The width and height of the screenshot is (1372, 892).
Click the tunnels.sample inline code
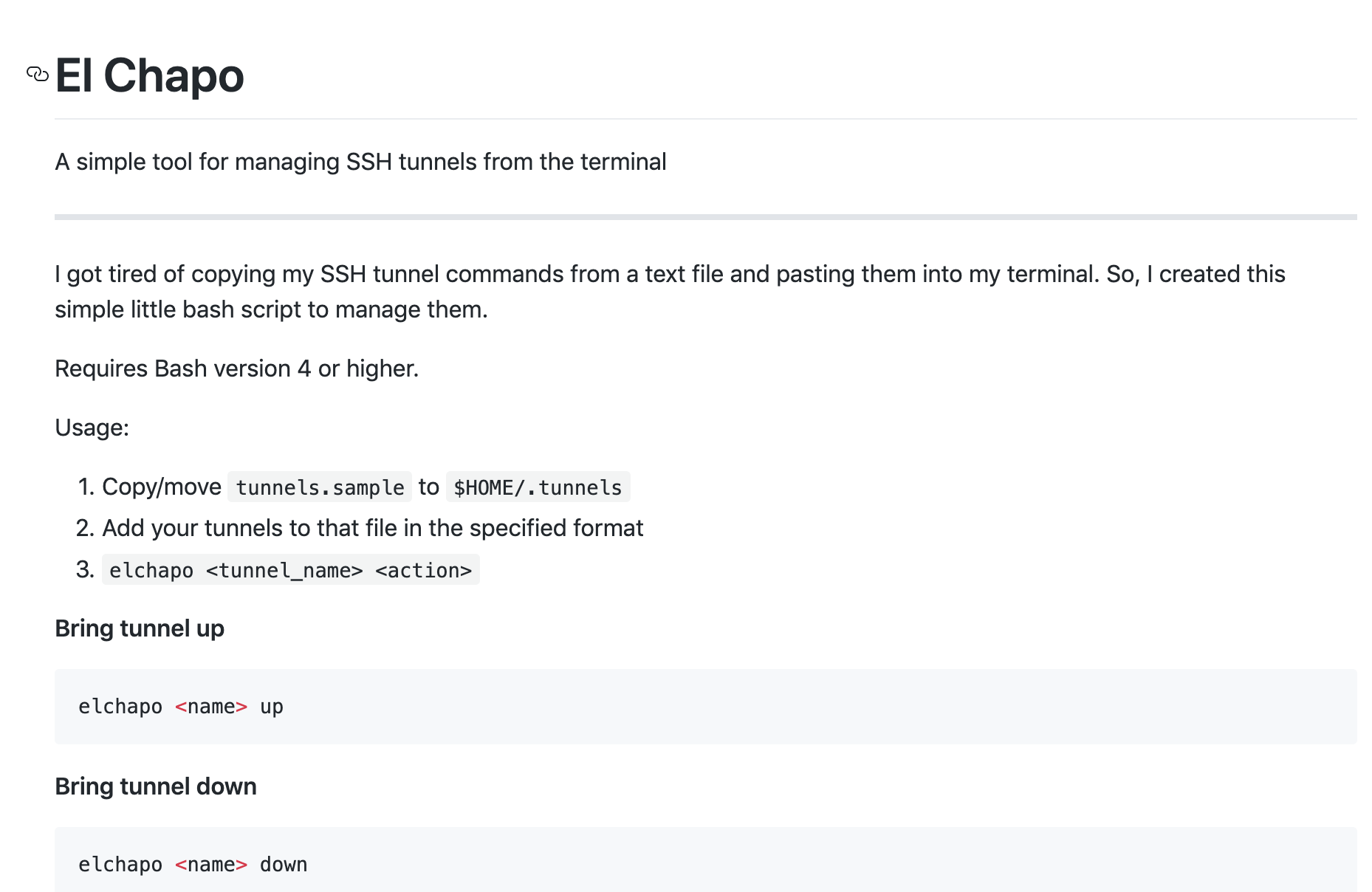320,487
